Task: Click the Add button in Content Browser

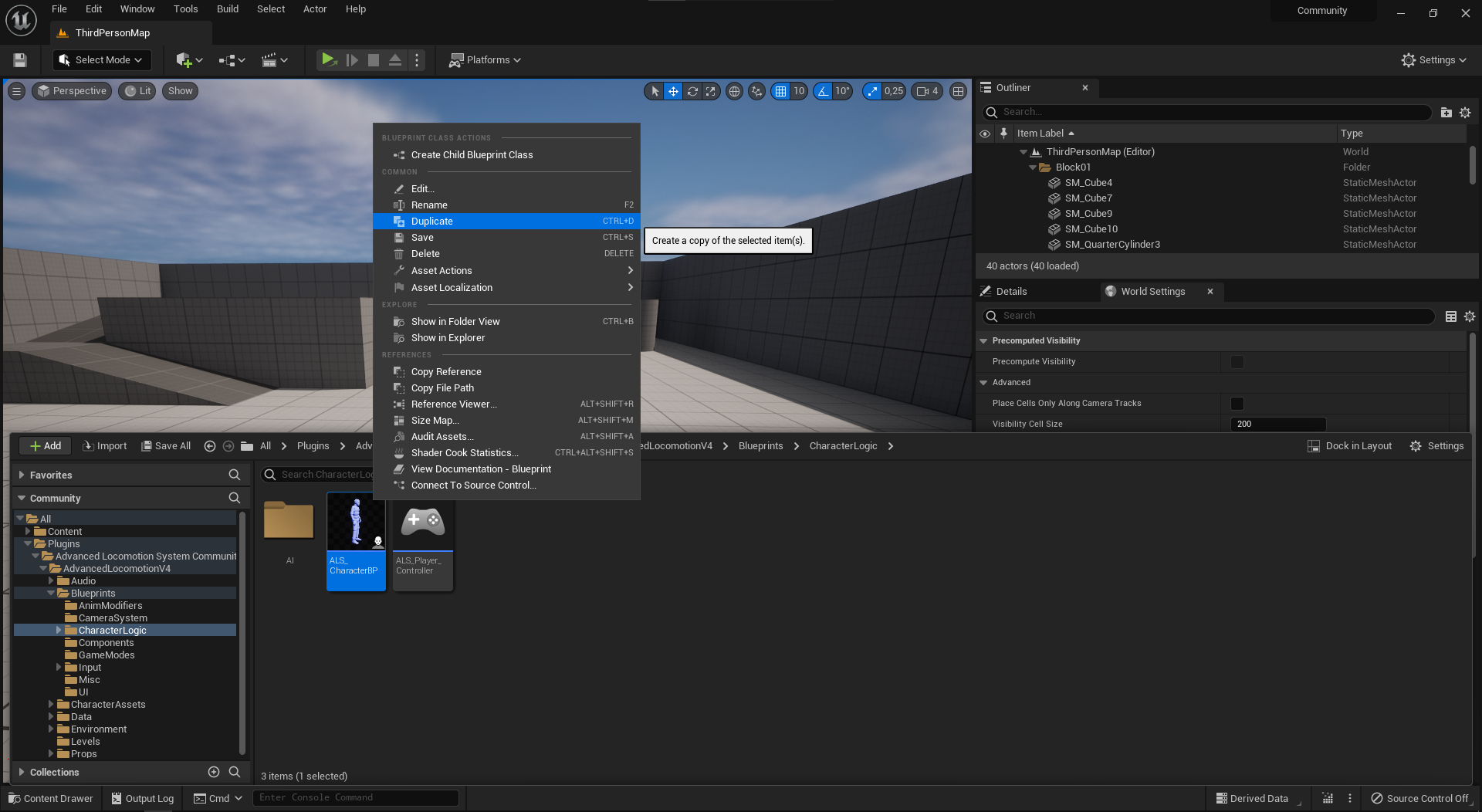Action: (x=45, y=446)
